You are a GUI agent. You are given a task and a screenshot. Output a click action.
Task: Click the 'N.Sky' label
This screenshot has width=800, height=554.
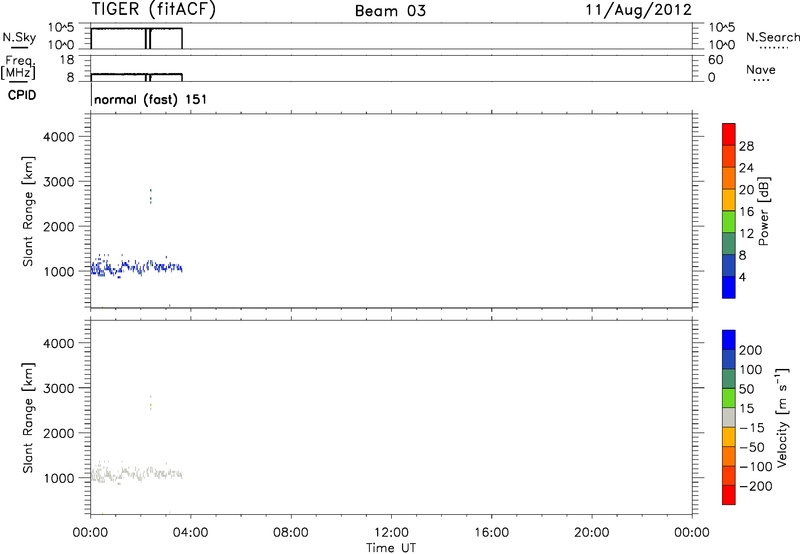[19, 38]
